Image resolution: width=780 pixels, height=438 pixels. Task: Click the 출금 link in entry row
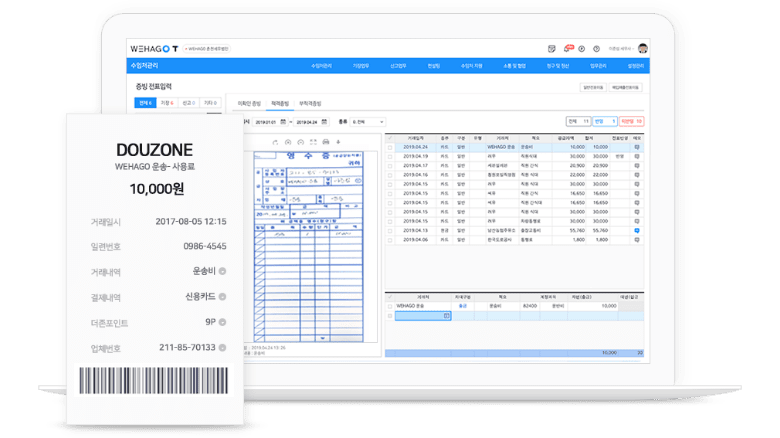coord(463,306)
